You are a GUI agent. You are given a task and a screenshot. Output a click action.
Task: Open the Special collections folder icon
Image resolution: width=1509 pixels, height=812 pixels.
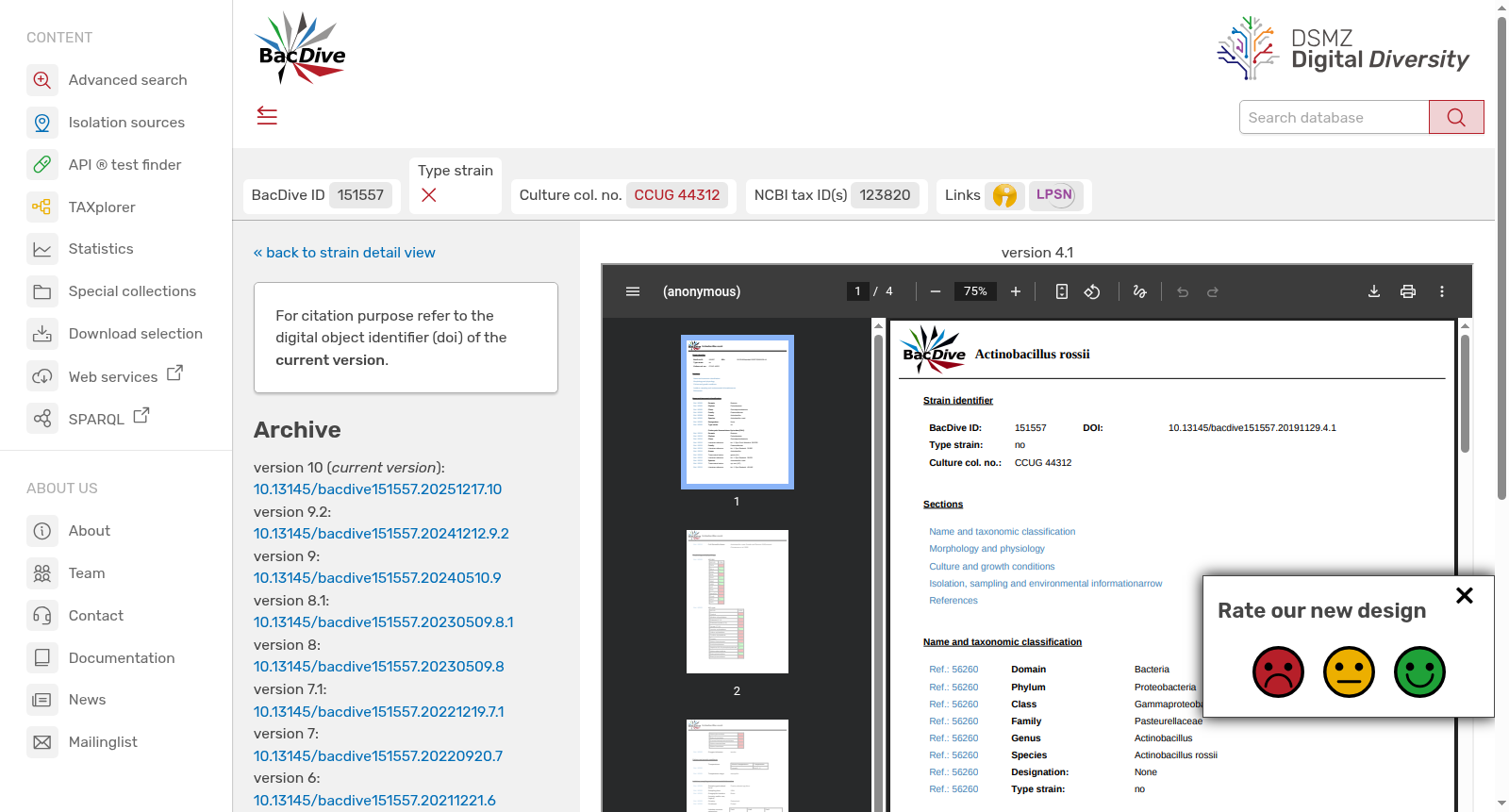(x=42, y=291)
